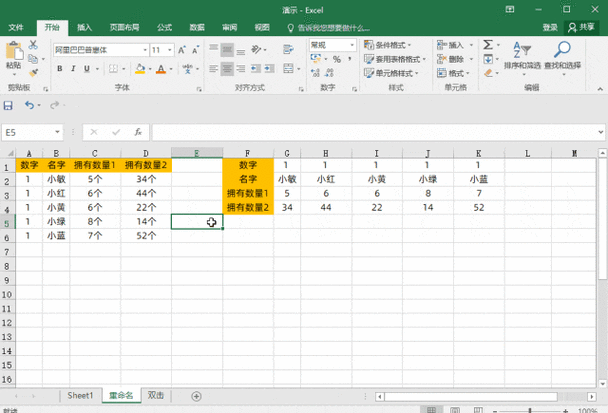Apply Comma Style number format
Viewport: 608px width, 413px height.
pyautogui.click(x=350, y=59)
